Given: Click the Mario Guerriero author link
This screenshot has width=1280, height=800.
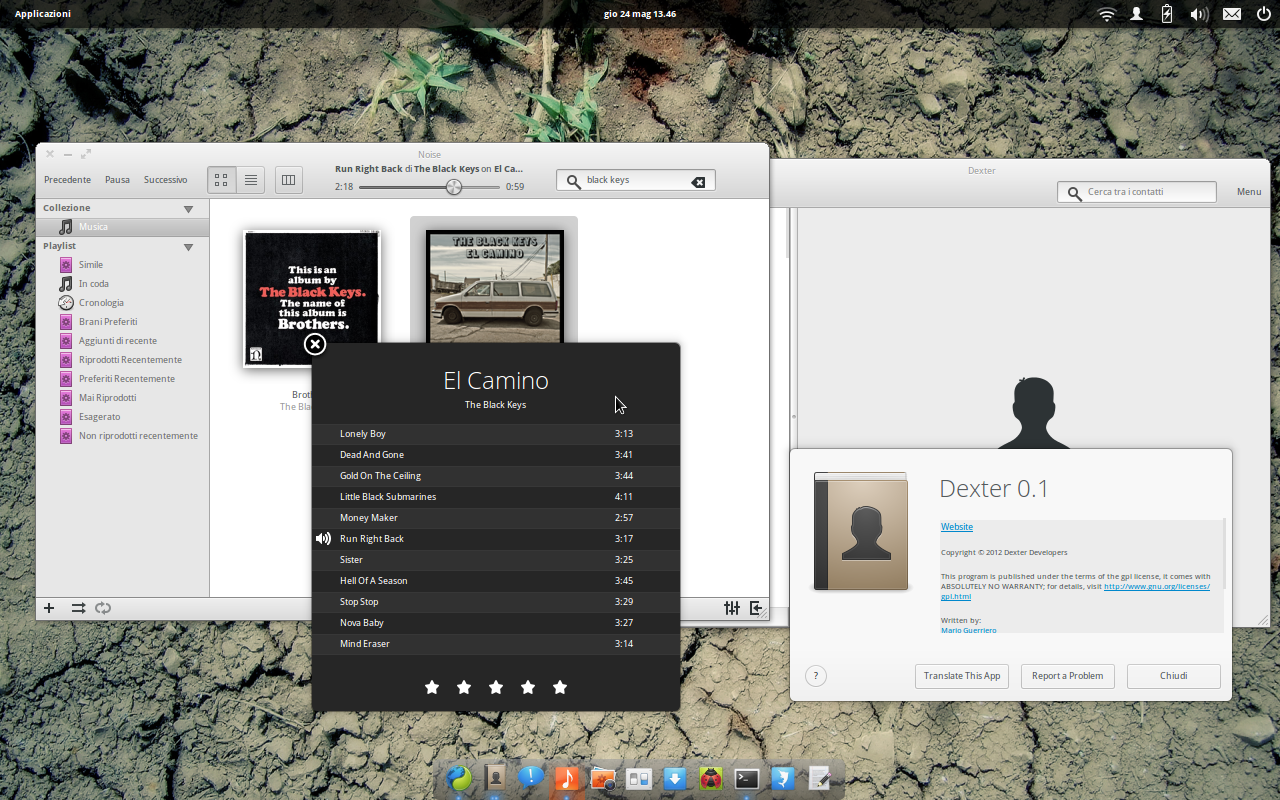Looking at the screenshot, I should pos(968,630).
